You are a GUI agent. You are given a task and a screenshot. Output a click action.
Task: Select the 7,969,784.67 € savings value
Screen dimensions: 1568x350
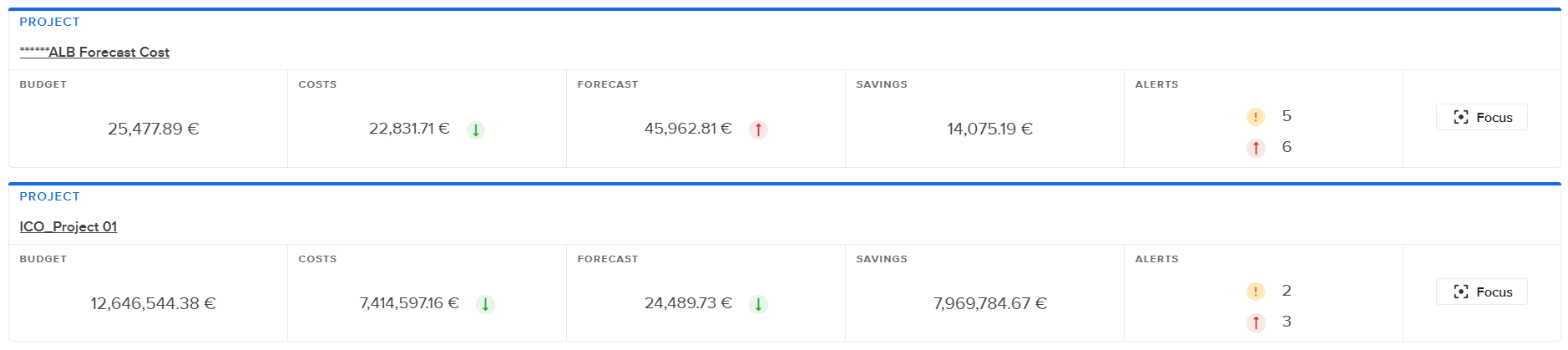(990, 303)
